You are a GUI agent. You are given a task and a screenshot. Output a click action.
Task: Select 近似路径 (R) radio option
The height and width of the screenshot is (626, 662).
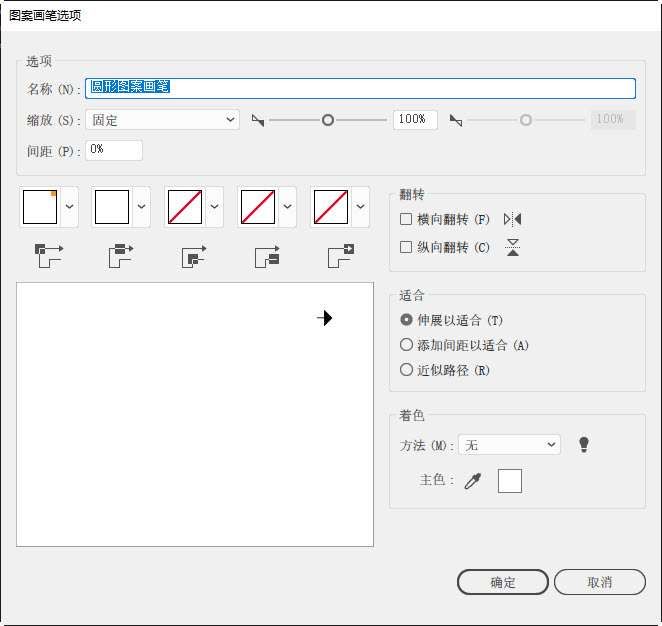(406, 370)
